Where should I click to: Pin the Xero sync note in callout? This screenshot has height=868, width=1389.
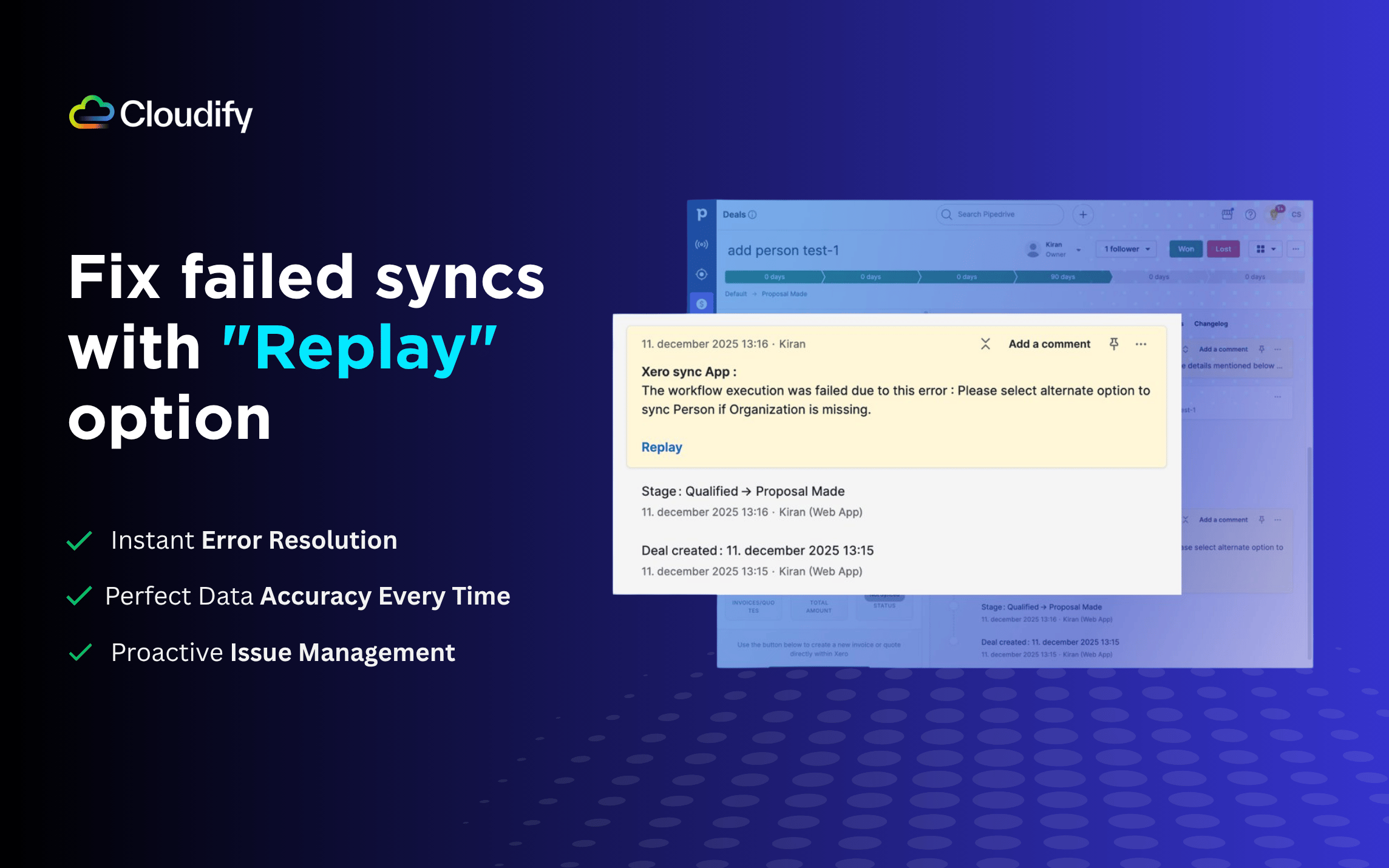tap(1114, 344)
